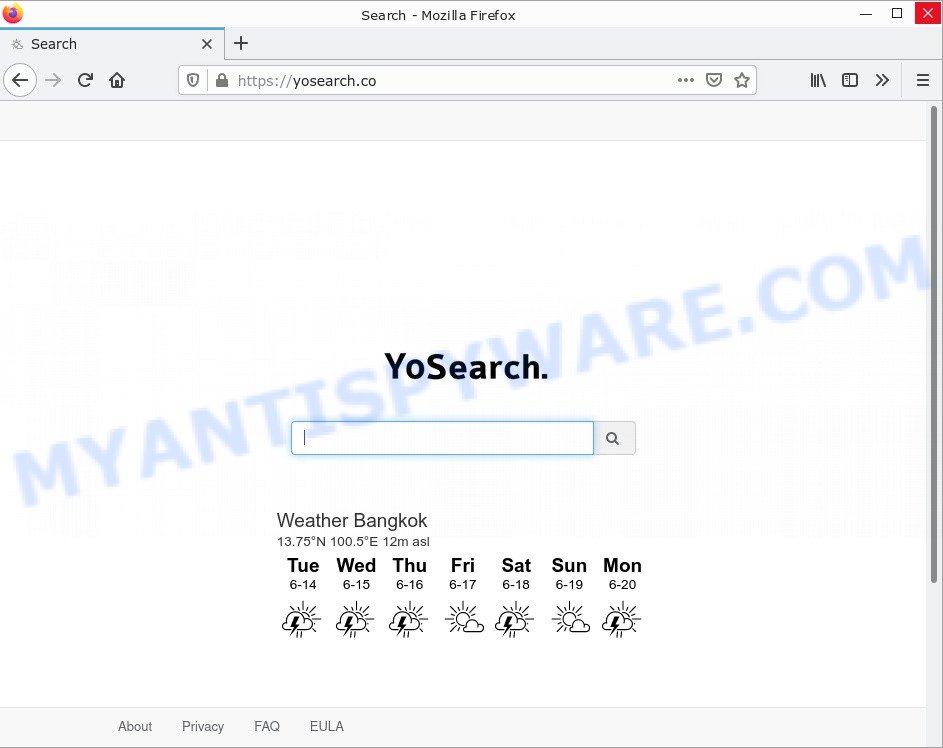Click the Sun day label

coord(569,565)
